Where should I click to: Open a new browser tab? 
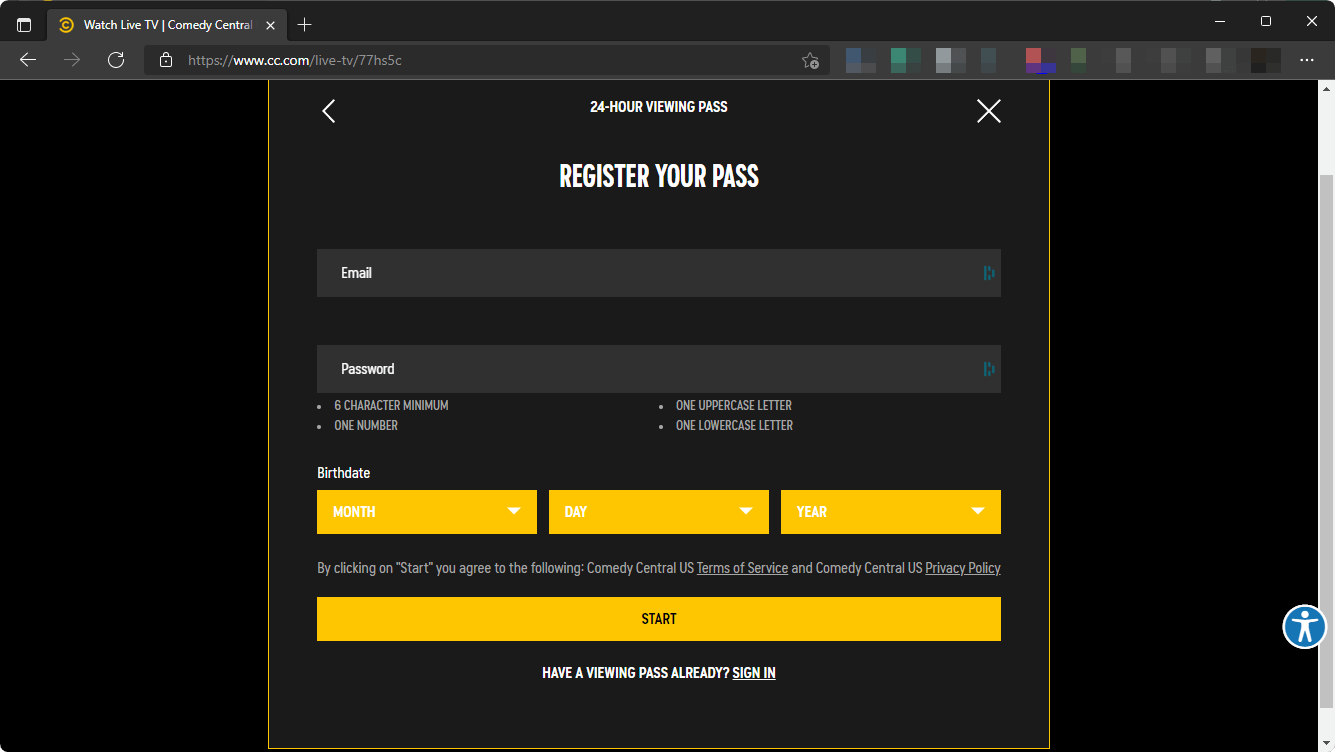[305, 24]
